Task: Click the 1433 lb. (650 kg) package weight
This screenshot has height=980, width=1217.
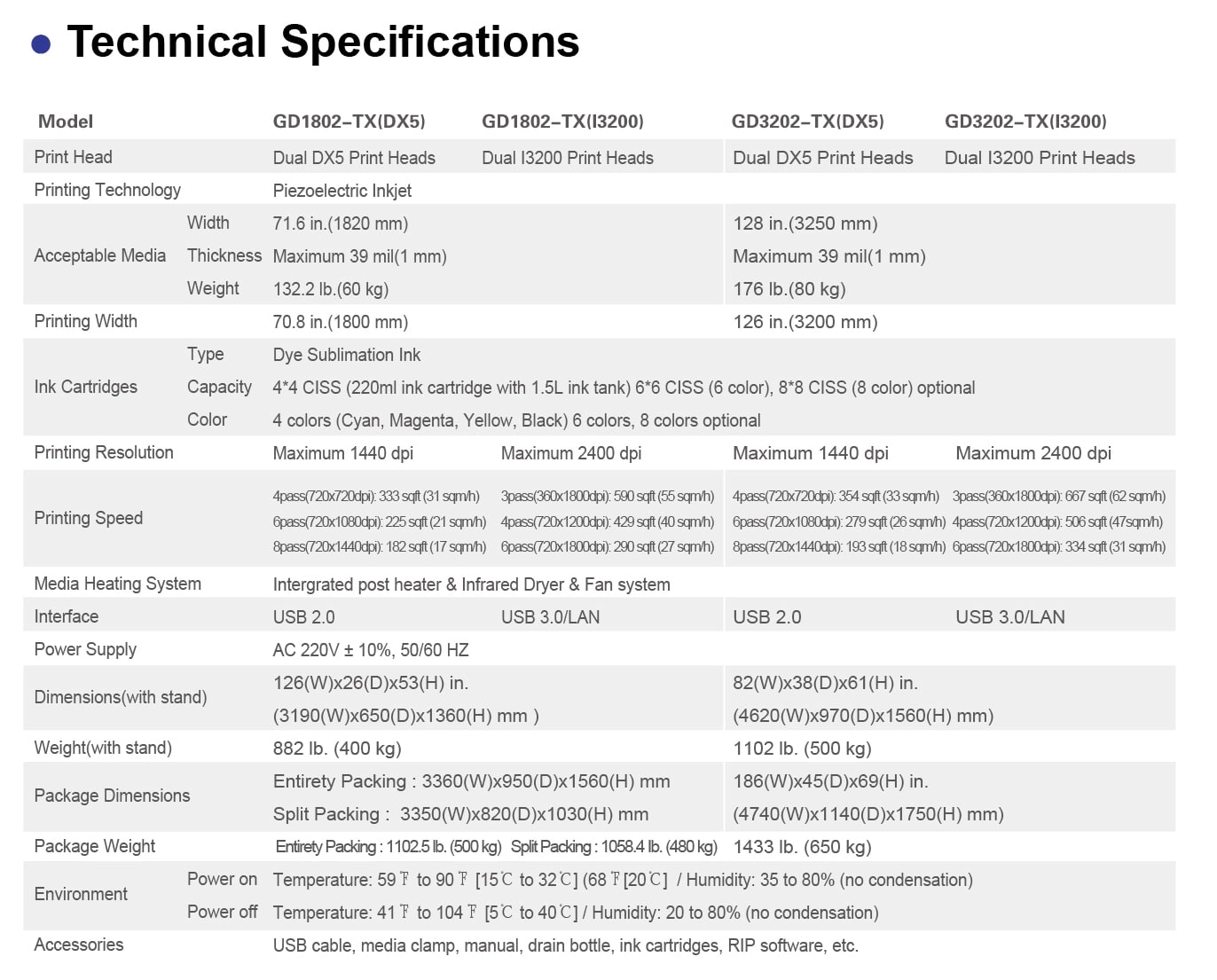Action: point(802,847)
